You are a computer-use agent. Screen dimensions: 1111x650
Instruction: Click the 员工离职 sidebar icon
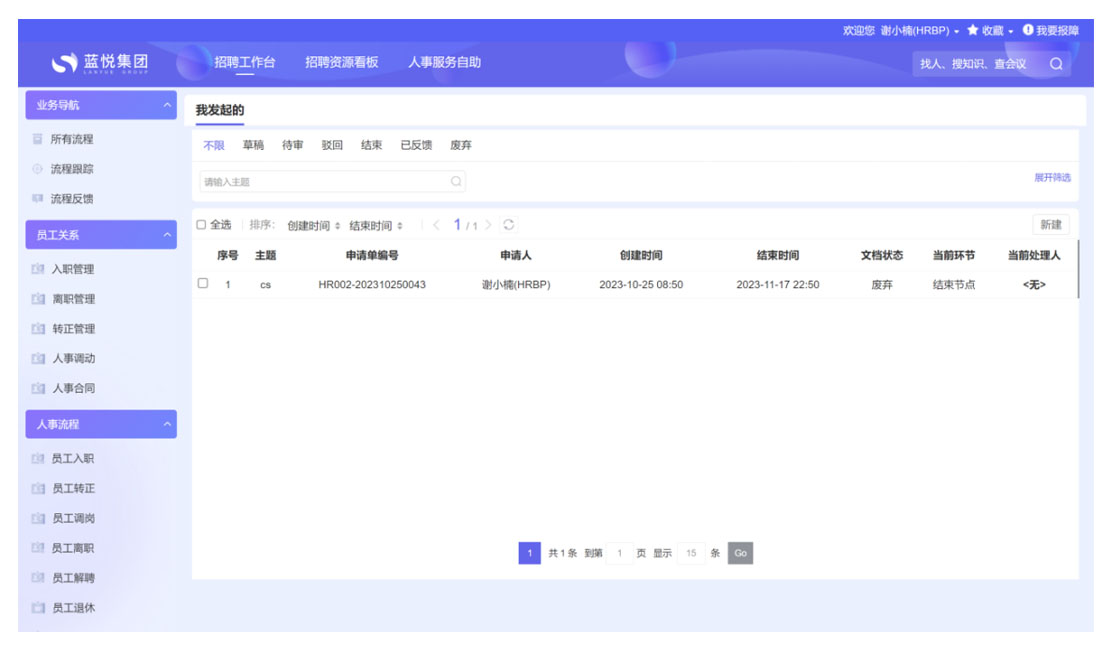click(38, 548)
